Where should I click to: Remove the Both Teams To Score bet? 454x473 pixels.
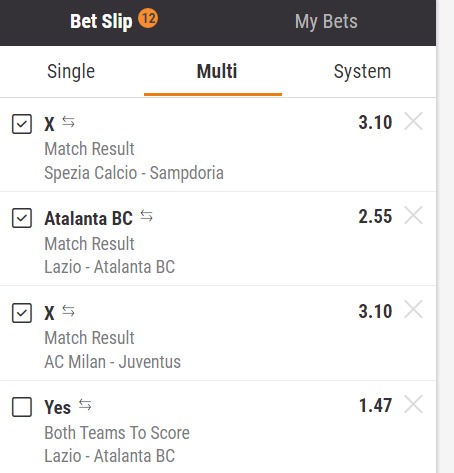(x=413, y=404)
